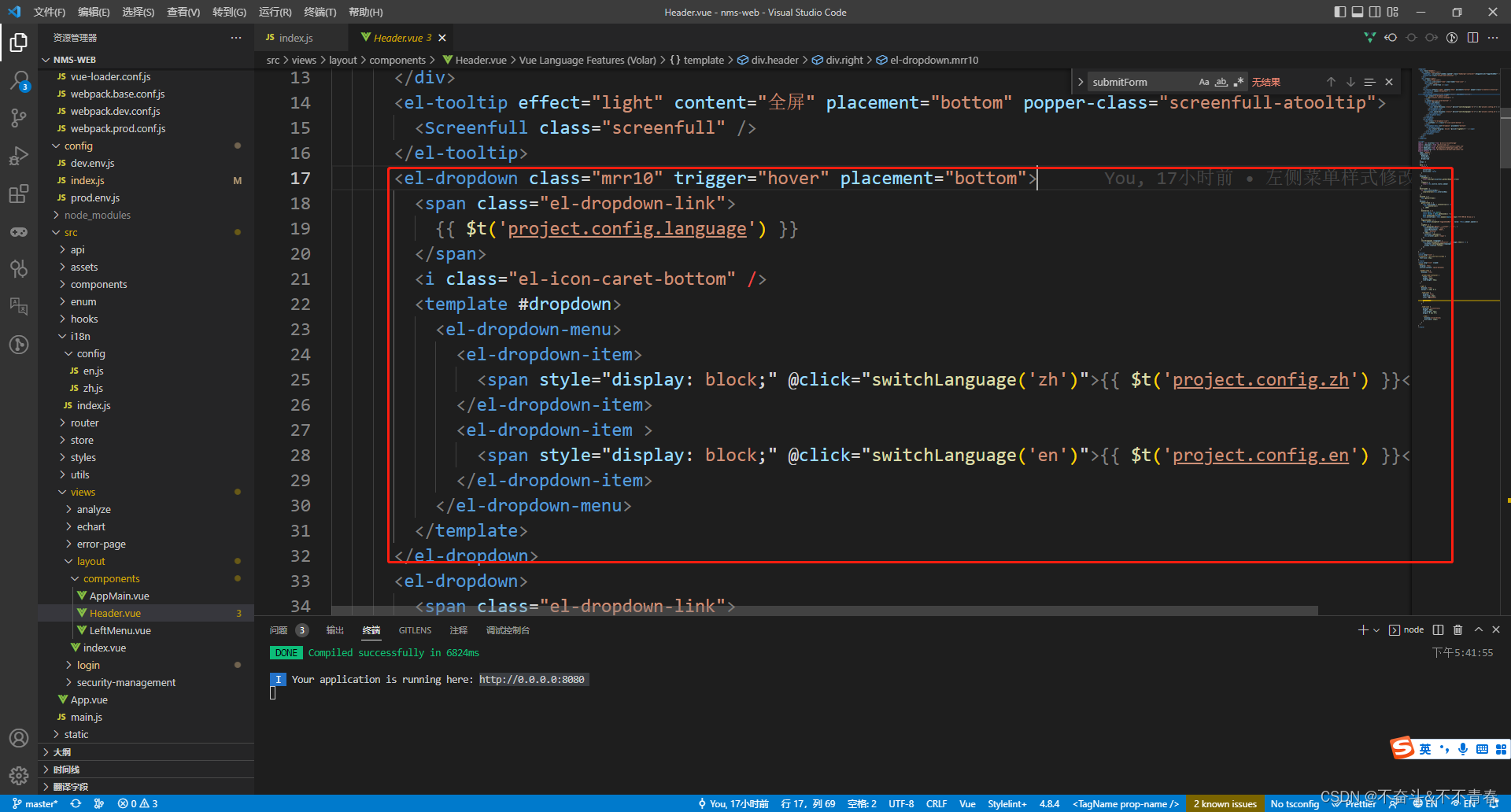The width and height of the screenshot is (1511, 812).
Task: Click the Vue language mode indicator
Action: click(967, 803)
